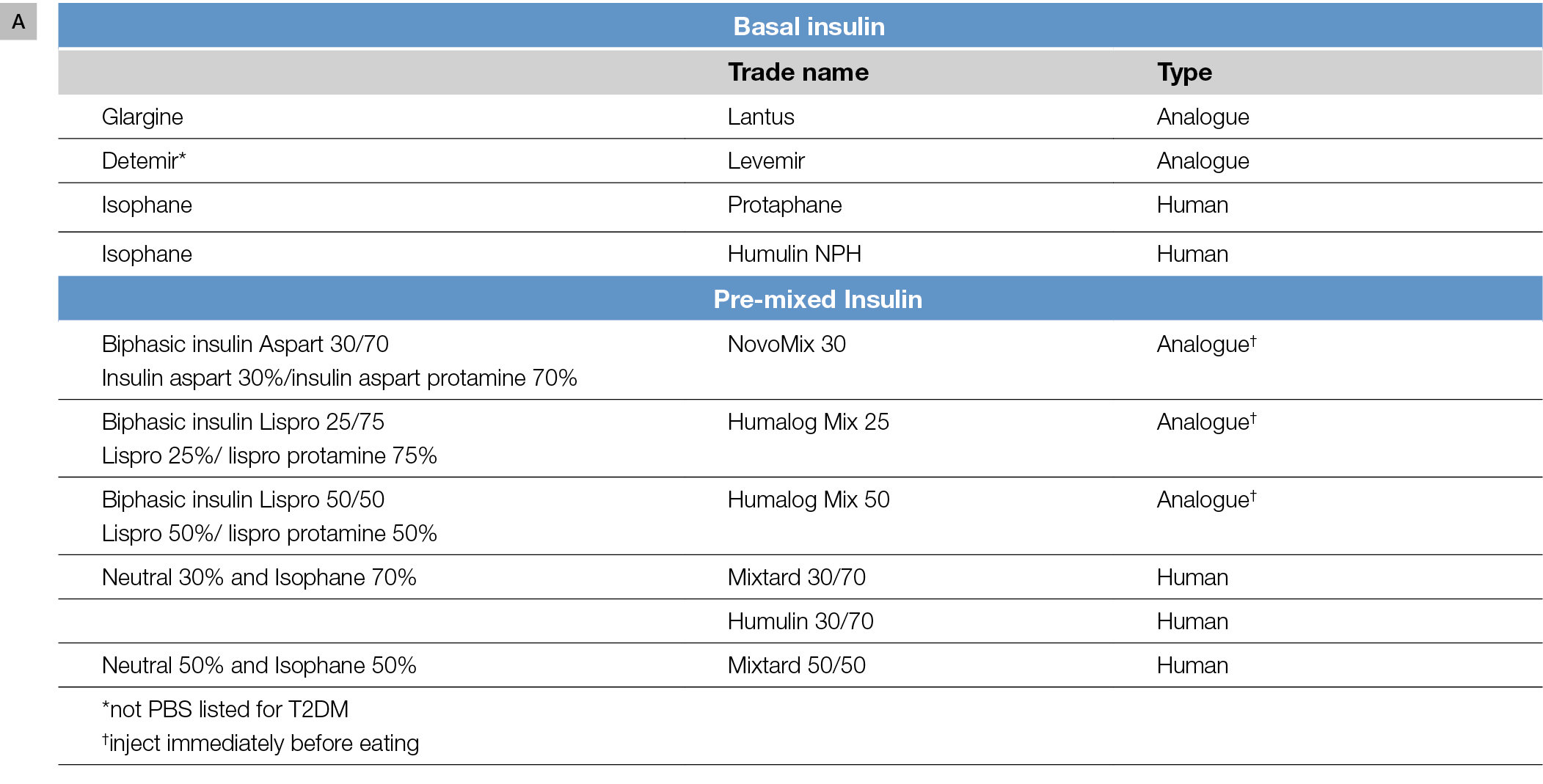This screenshot has width=1543, height=784.
Task: Select the 'Levemir' trade name
Action: 766,161
